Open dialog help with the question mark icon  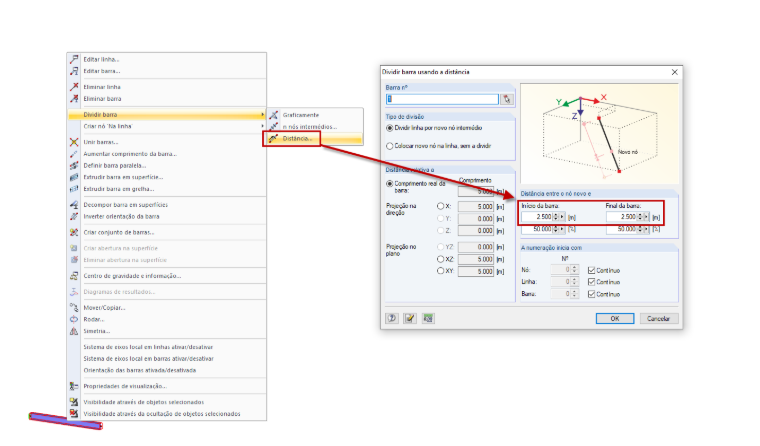[392, 318]
